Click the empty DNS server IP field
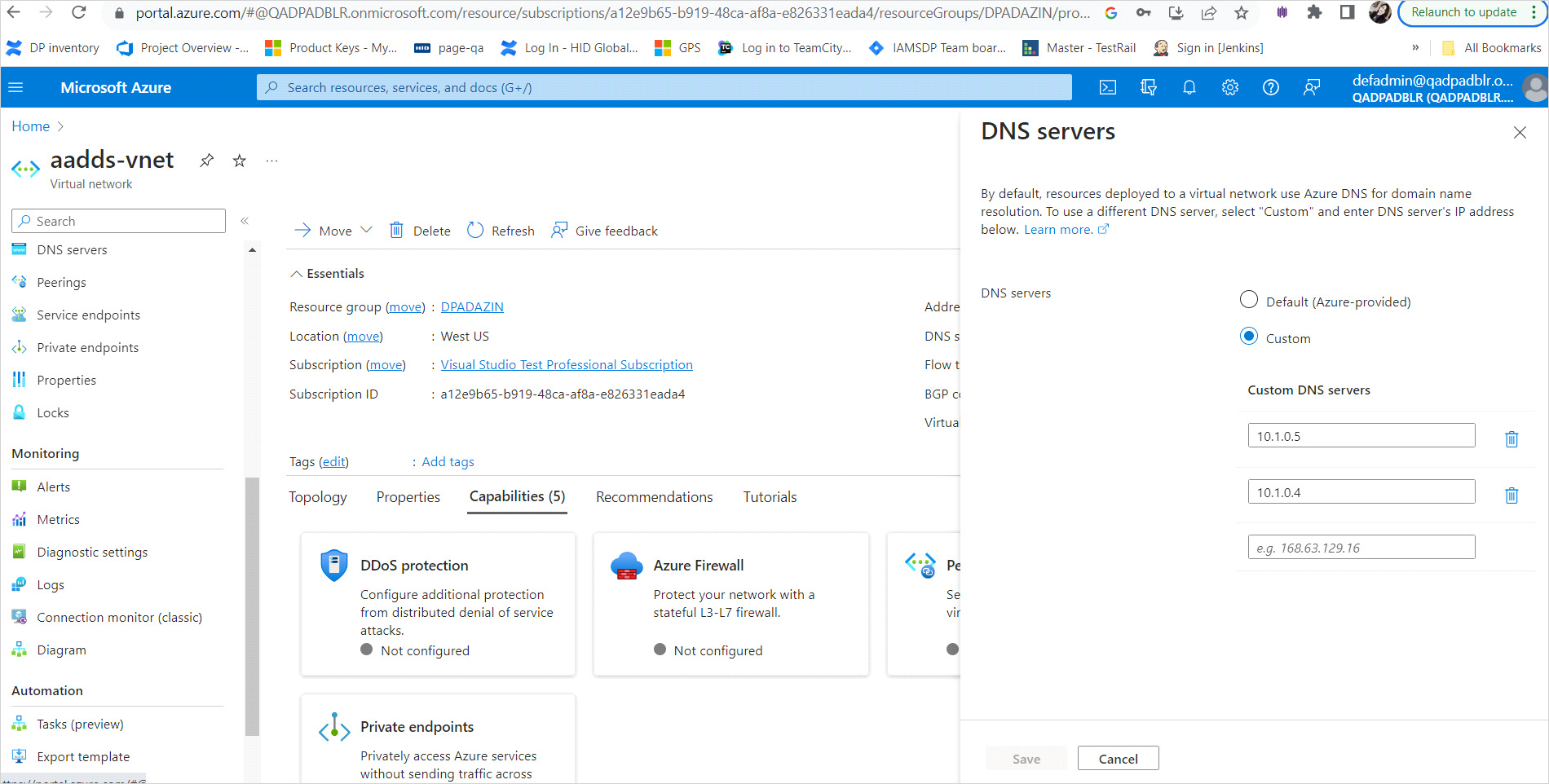1549x784 pixels. click(1361, 548)
